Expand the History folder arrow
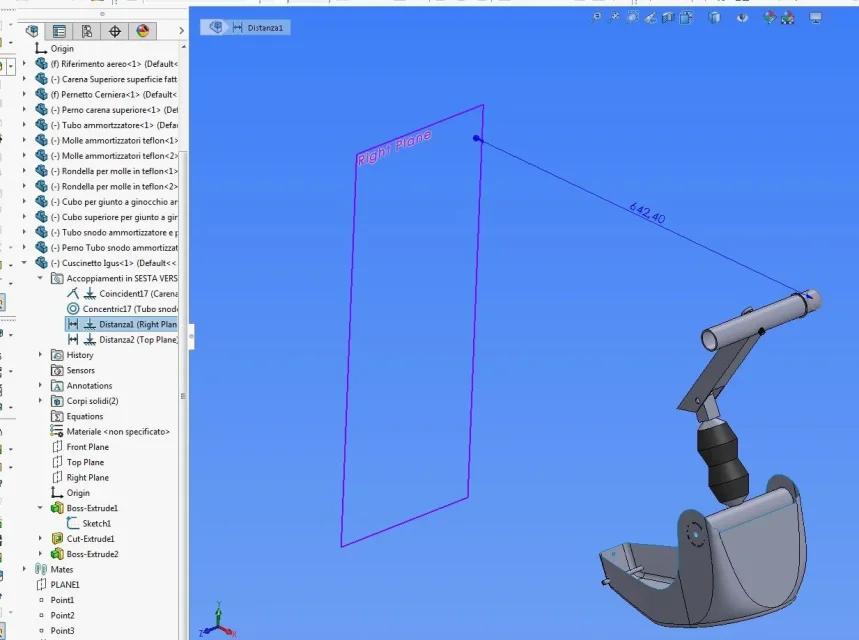Image resolution: width=859 pixels, height=640 pixels. coord(41,355)
